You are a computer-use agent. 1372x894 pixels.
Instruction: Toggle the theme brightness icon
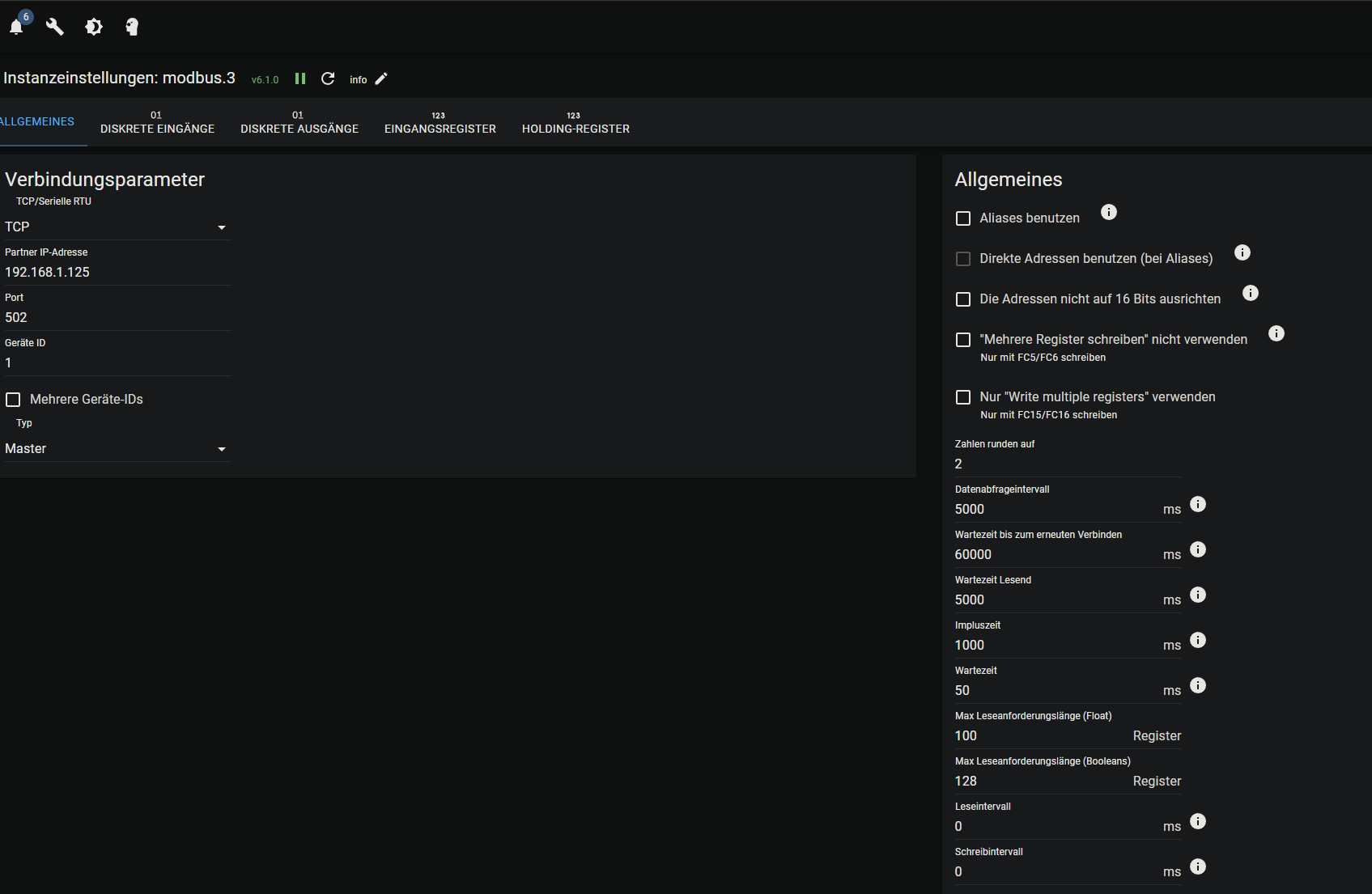pyautogui.click(x=94, y=28)
